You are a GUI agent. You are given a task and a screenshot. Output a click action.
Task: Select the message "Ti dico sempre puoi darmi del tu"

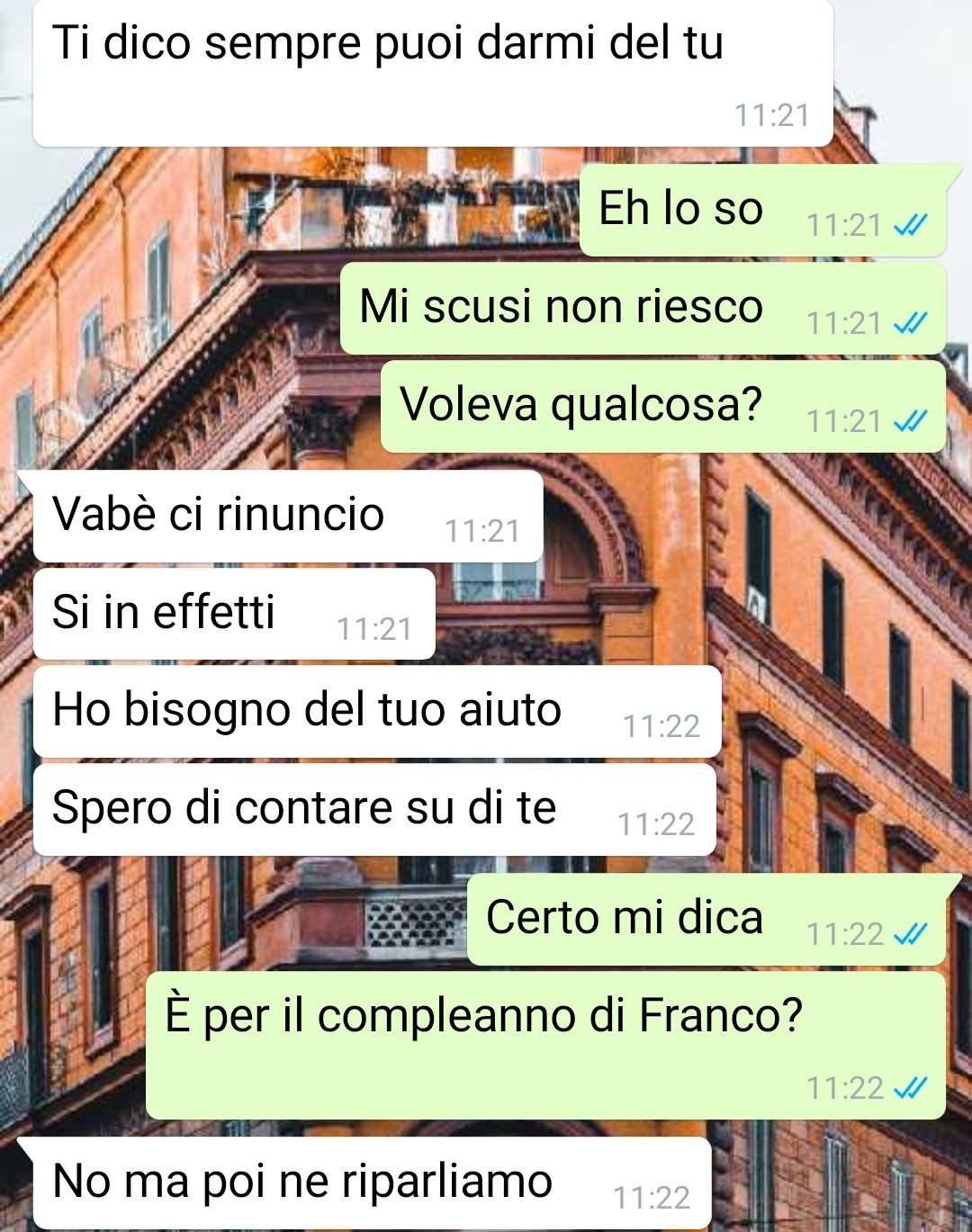tap(433, 73)
